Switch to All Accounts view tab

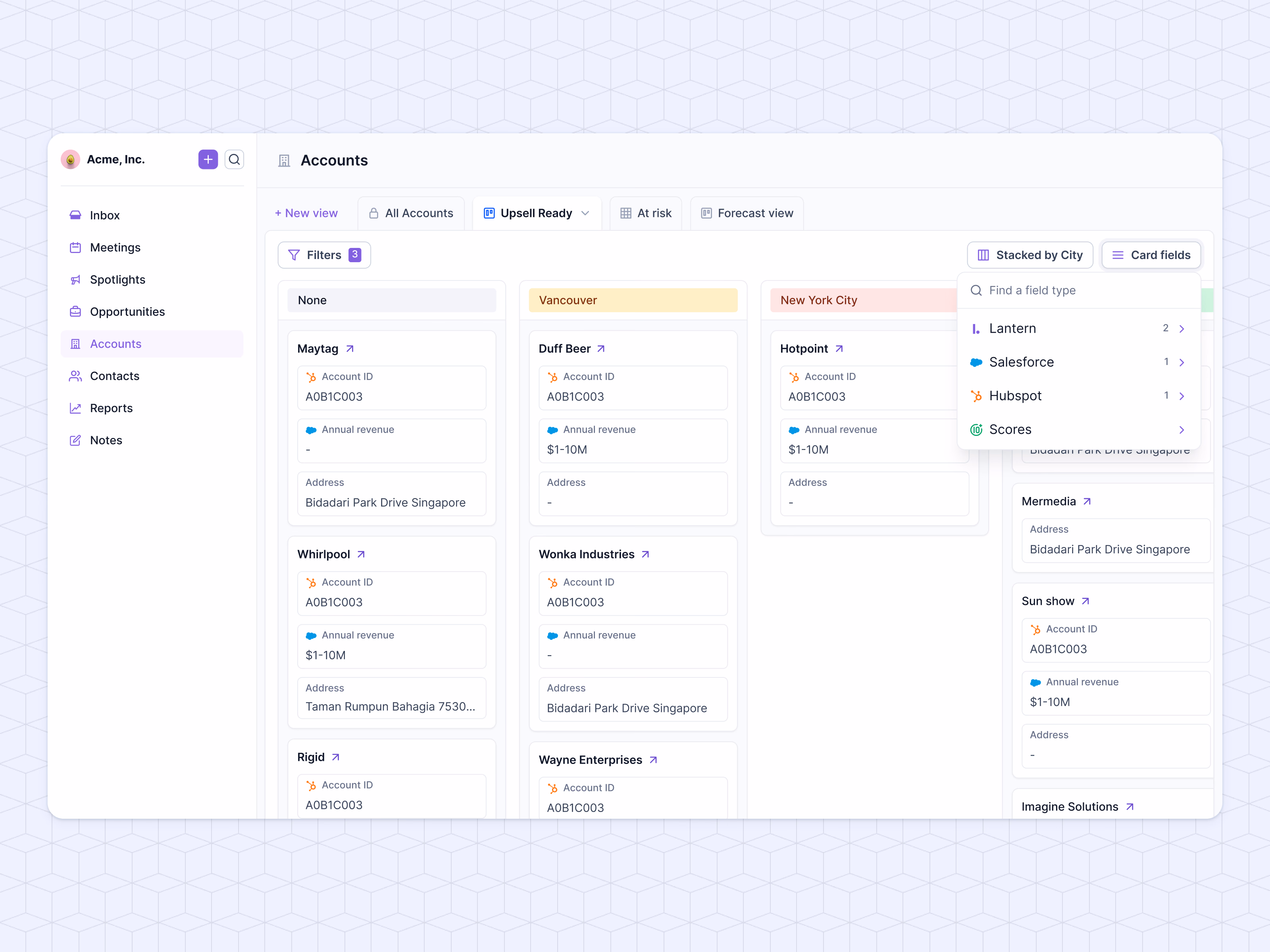(410, 213)
